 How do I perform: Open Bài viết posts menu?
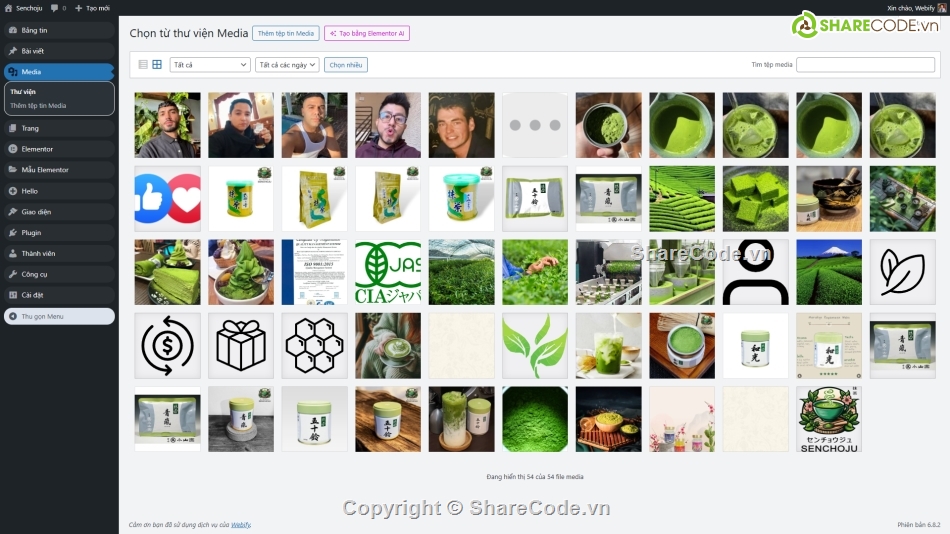pyautogui.click(x=59, y=51)
